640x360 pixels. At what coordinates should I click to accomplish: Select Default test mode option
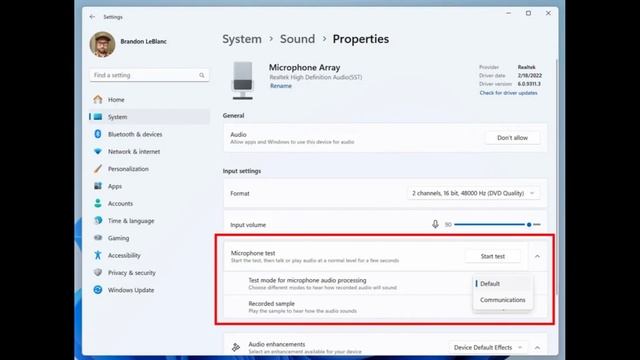502,284
